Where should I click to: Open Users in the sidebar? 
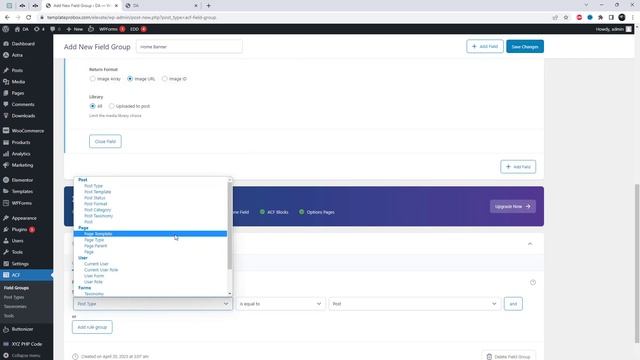tap(17, 241)
